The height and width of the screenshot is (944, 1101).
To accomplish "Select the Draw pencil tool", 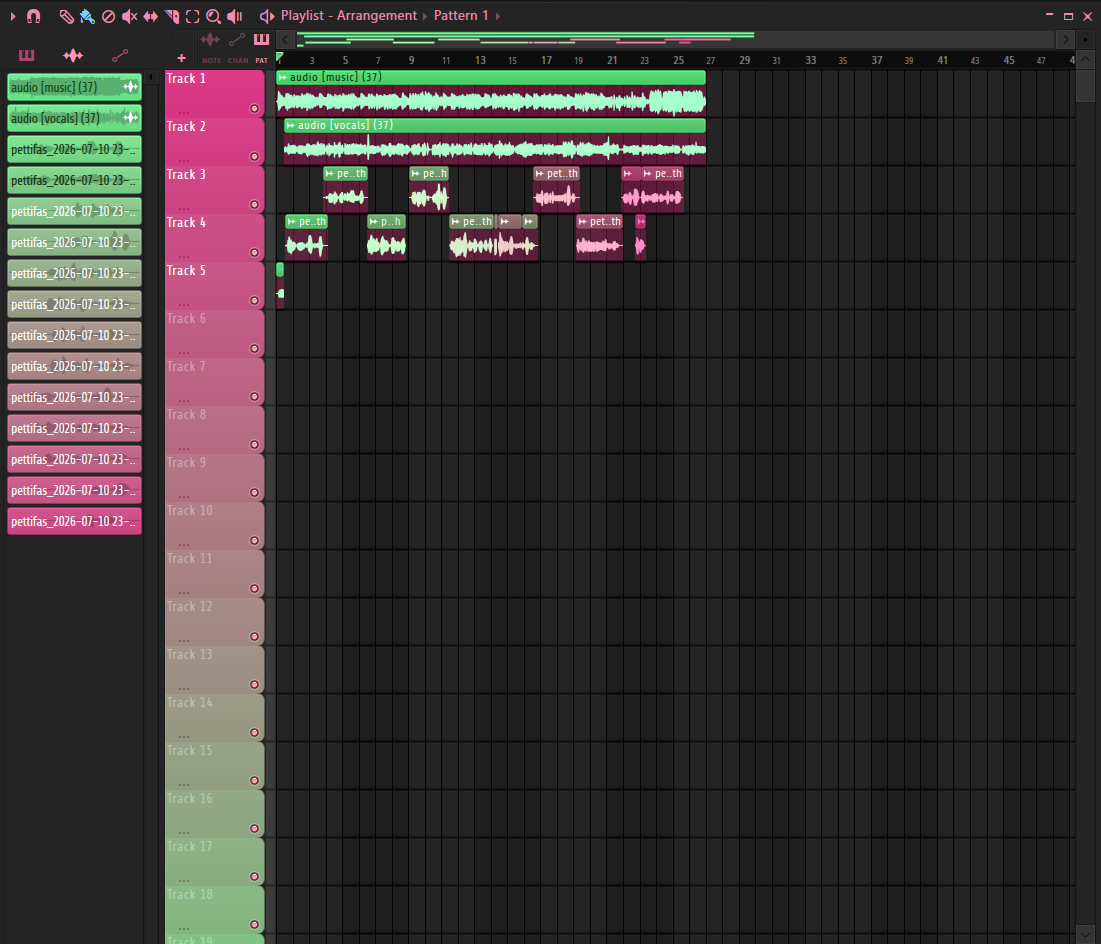I will (x=66, y=16).
